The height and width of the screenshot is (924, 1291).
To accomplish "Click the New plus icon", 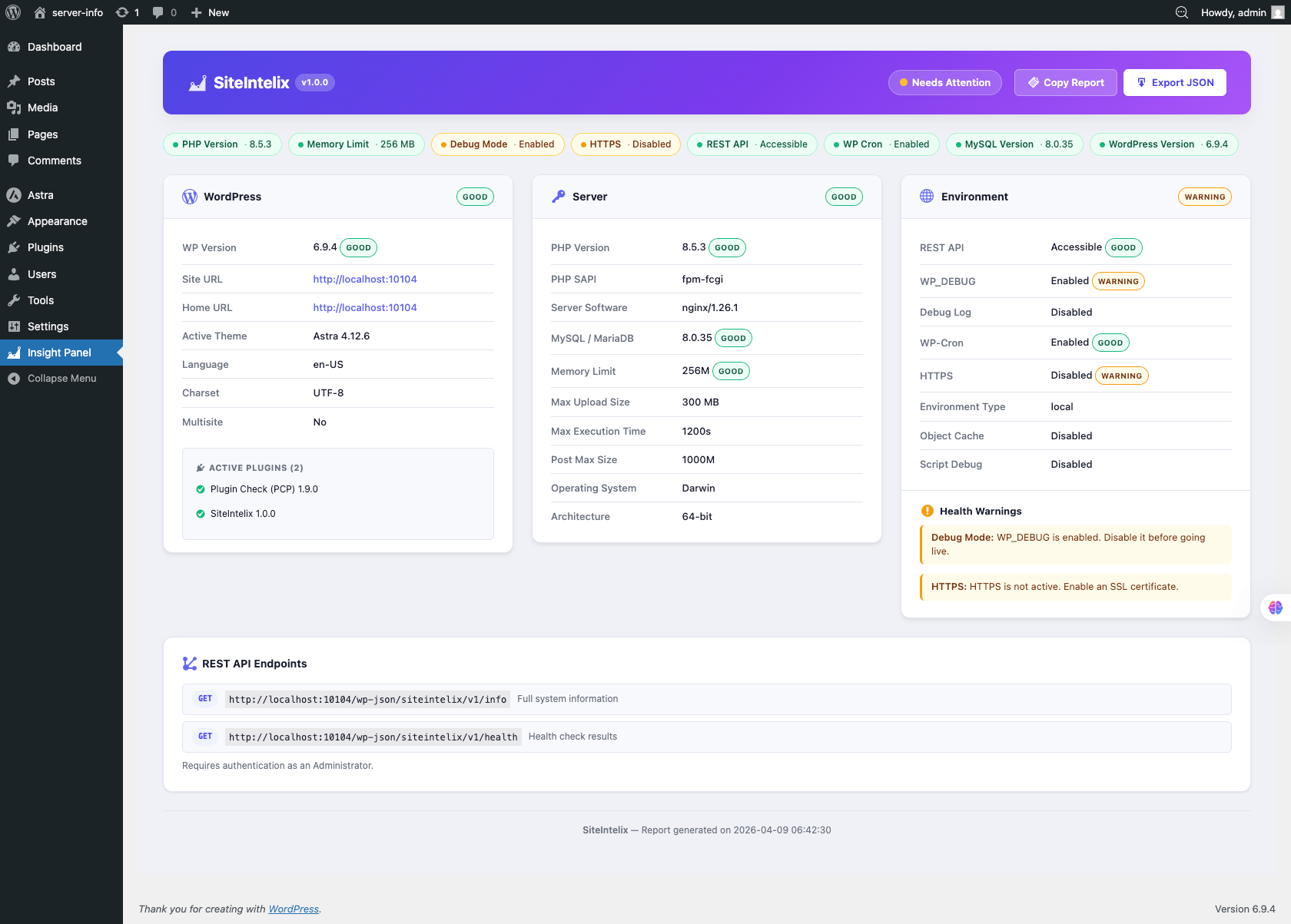I will (x=197, y=12).
